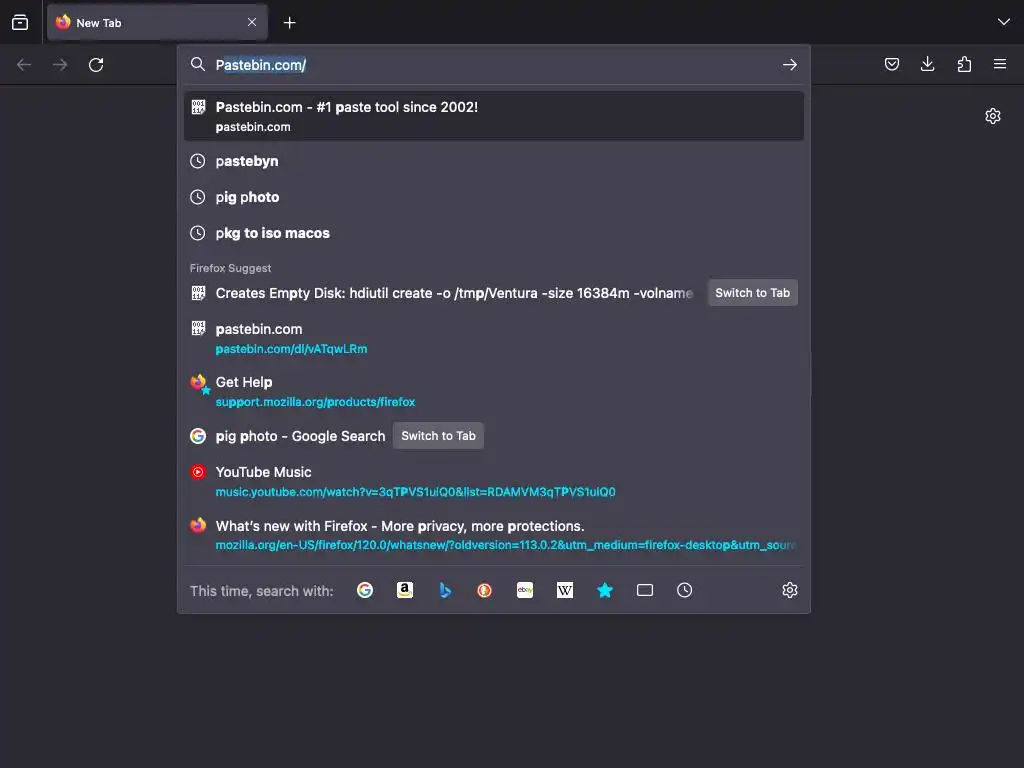This screenshot has height=768, width=1024.
Task: Open the Downloads panel
Action: 927,64
